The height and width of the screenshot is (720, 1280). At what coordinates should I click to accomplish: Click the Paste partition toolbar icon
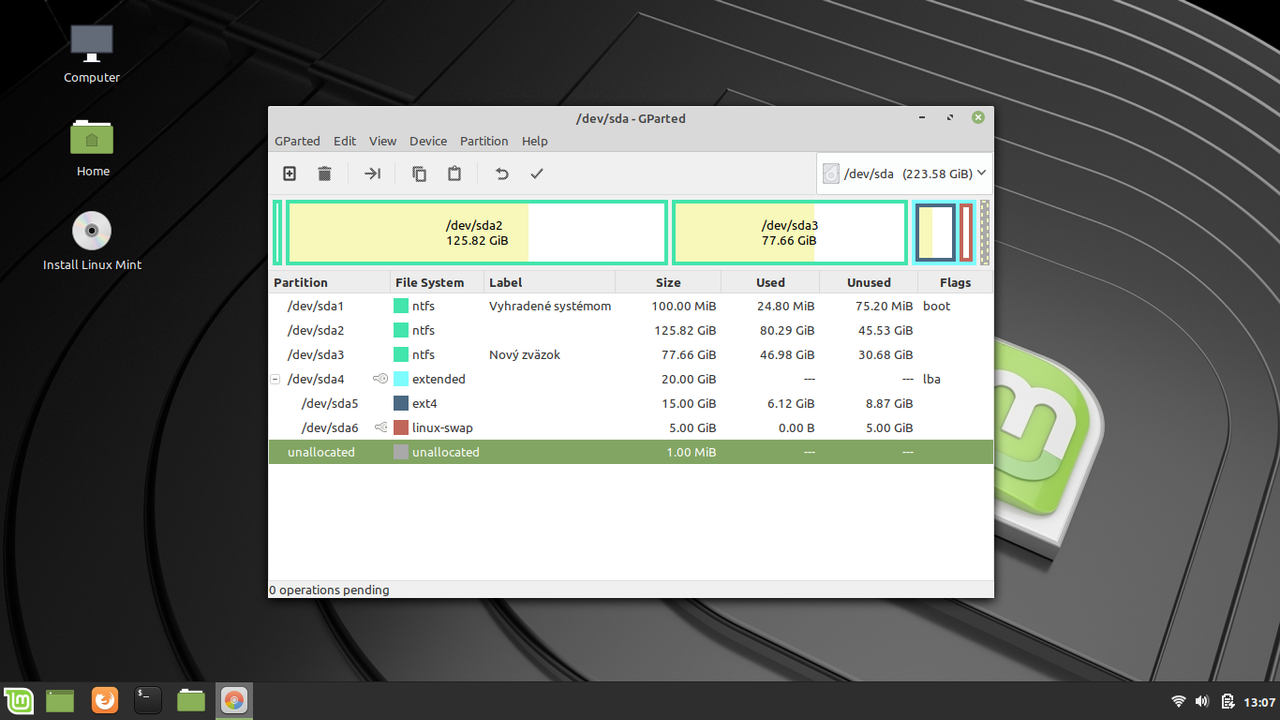pos(454,174)
